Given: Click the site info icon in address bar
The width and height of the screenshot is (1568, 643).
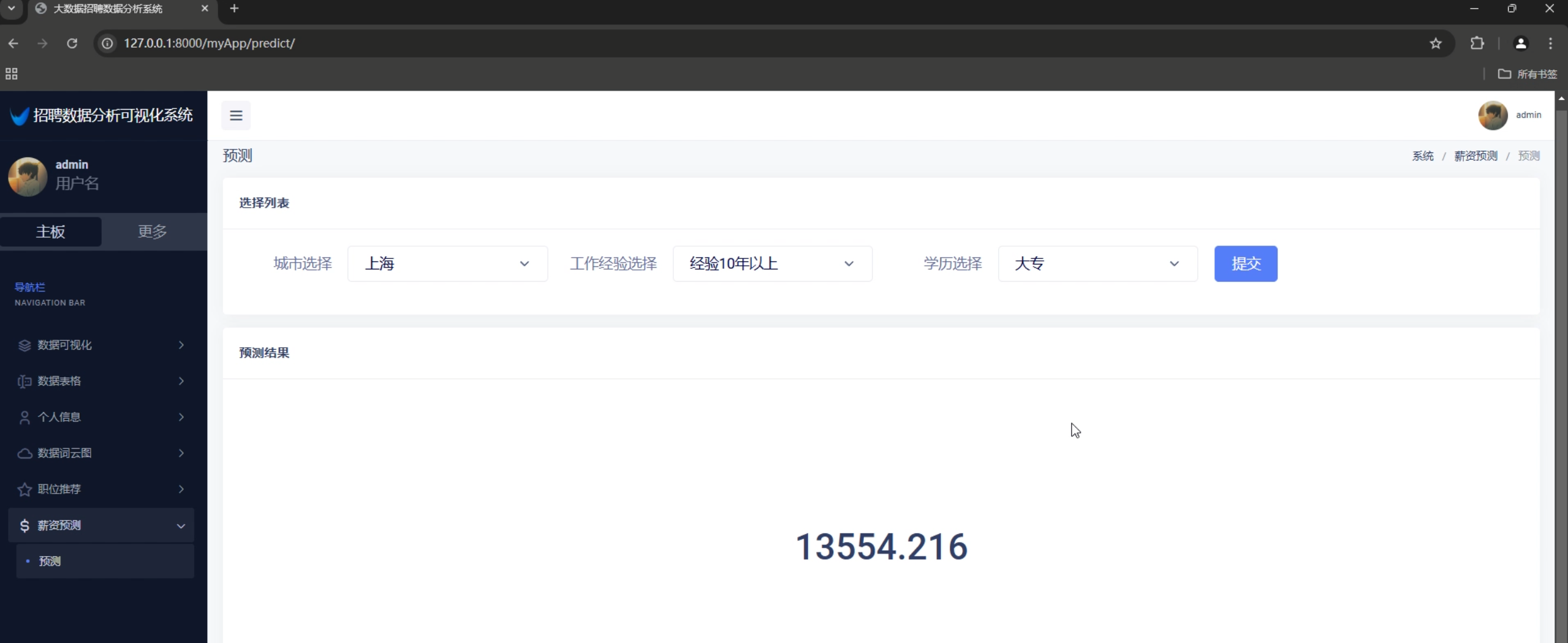Looking at the screenshot, I should 107,43.
